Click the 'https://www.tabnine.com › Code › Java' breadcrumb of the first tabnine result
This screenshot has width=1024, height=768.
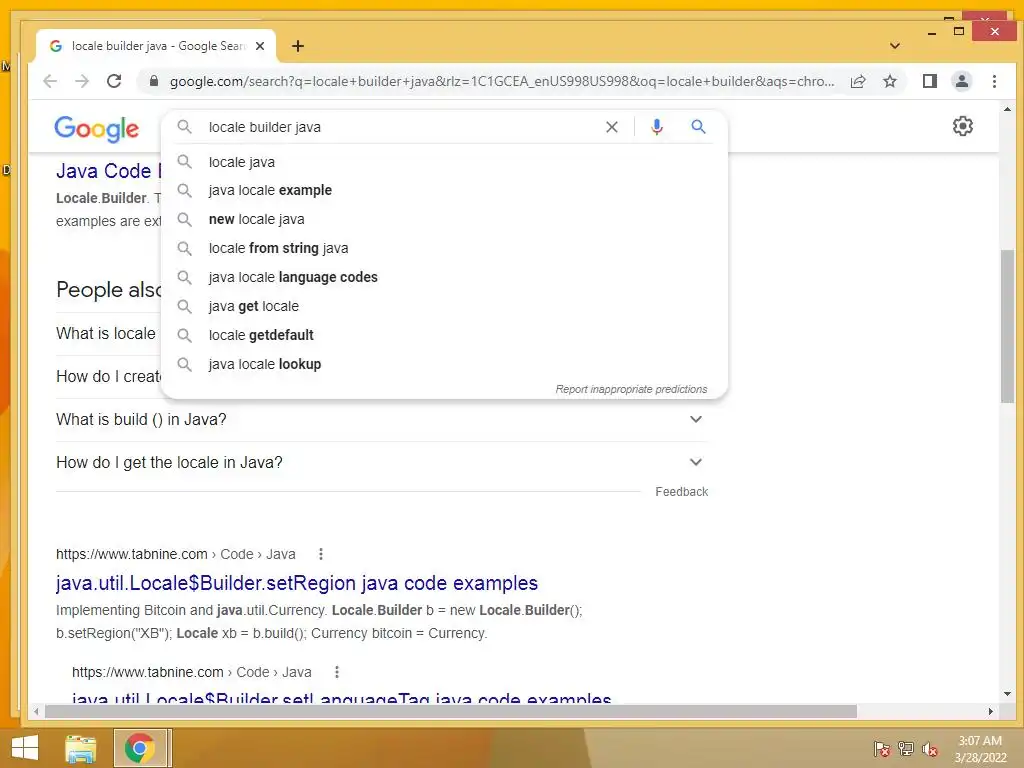pos(176,554)
